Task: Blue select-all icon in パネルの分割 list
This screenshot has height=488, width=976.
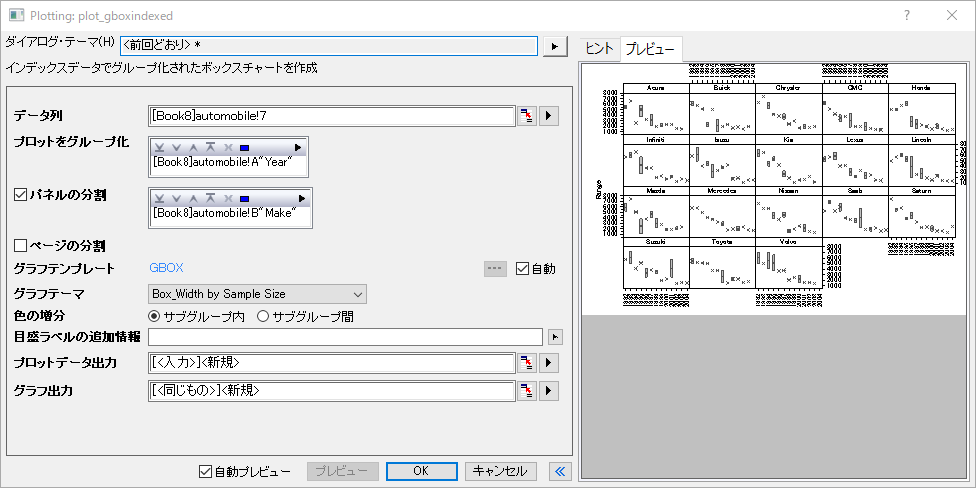Action: pyautogui.click(x=244, y=199)
